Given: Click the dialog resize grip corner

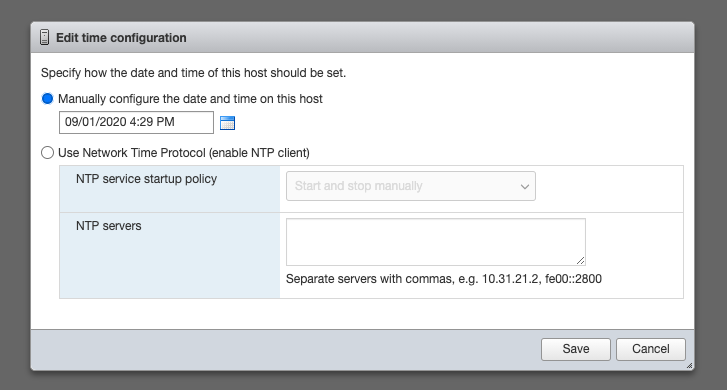Looking at the screenshot, I should pos(689,365).
